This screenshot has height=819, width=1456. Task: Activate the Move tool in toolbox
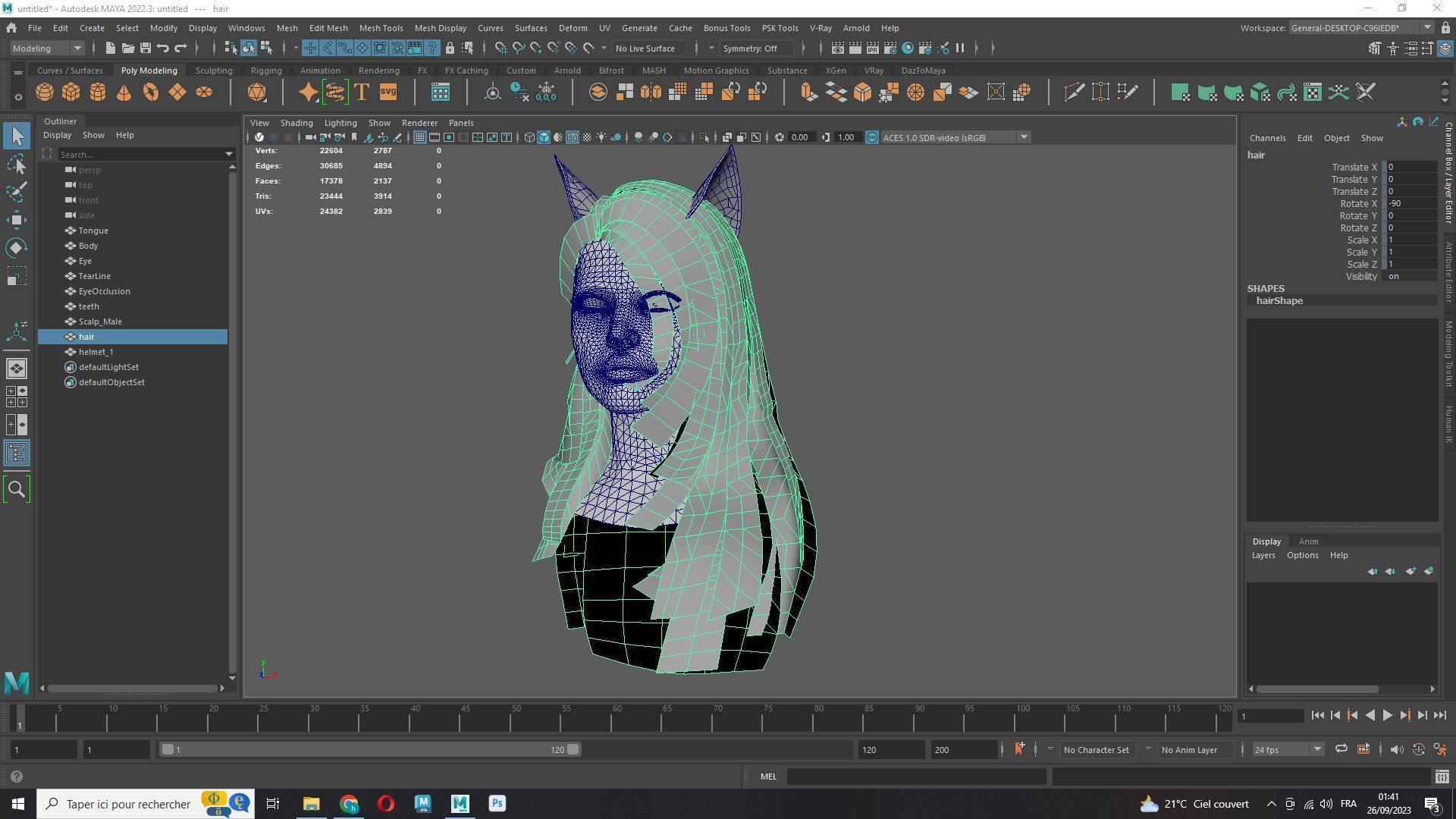click(17, 220)
